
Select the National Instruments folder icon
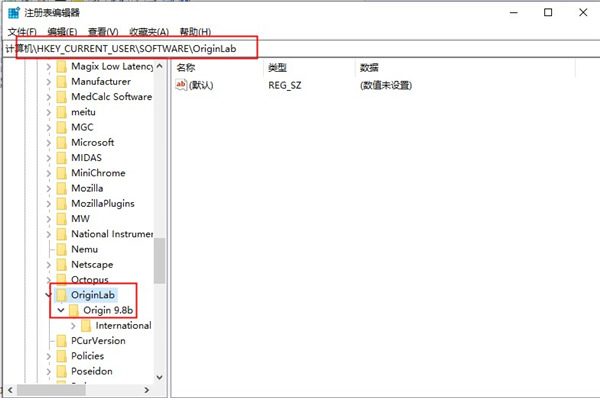[x=62, y=234]
